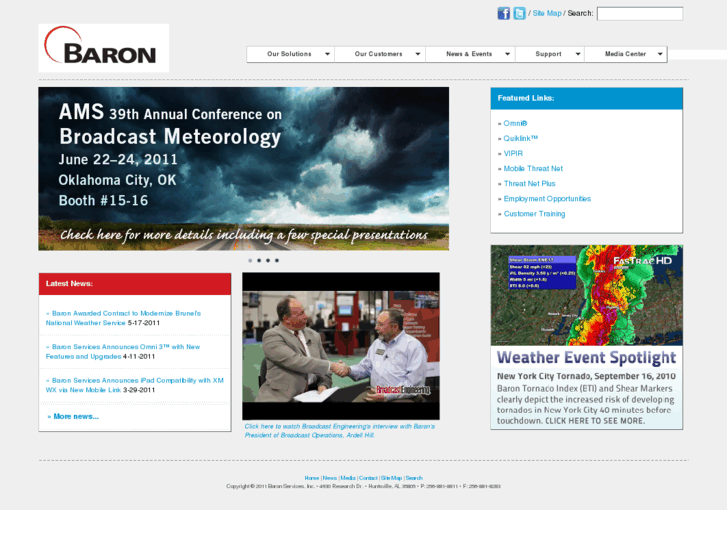The image size is (727, 545).
Task: Expand the Our Solutions dropdown arrow
Action: click(x=327, y=54)
